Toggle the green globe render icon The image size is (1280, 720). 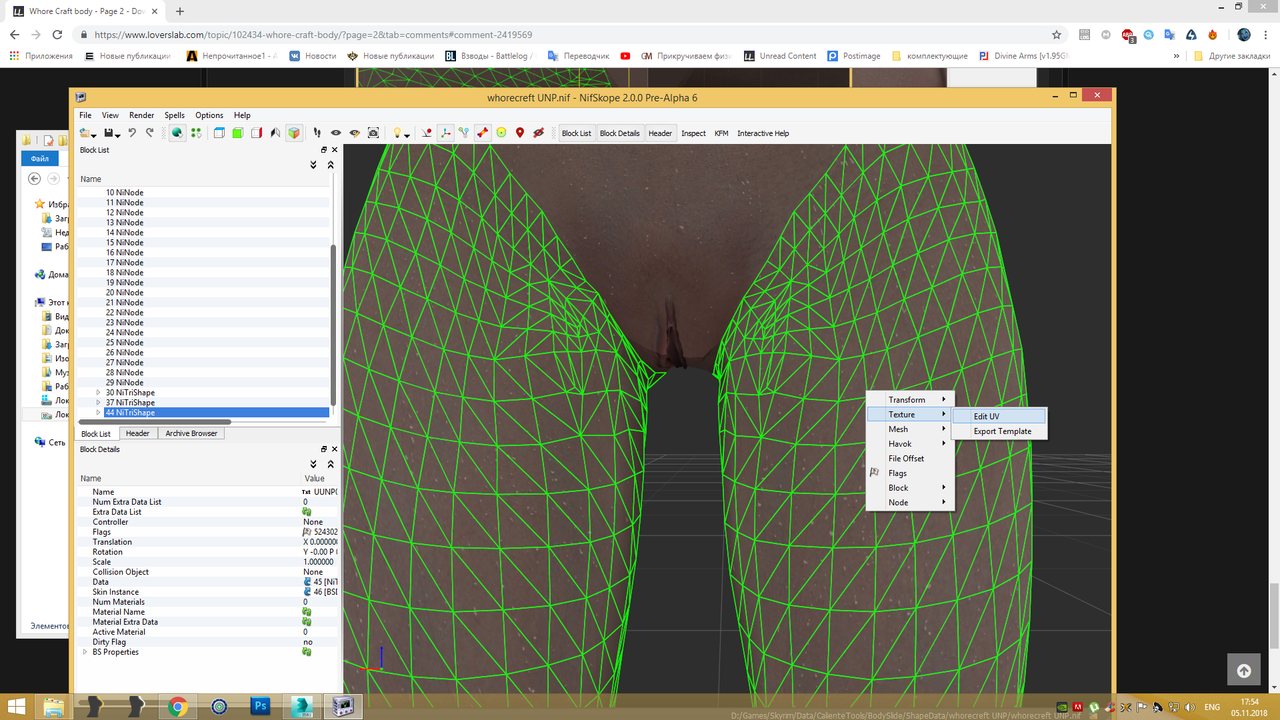pos(177,133)
